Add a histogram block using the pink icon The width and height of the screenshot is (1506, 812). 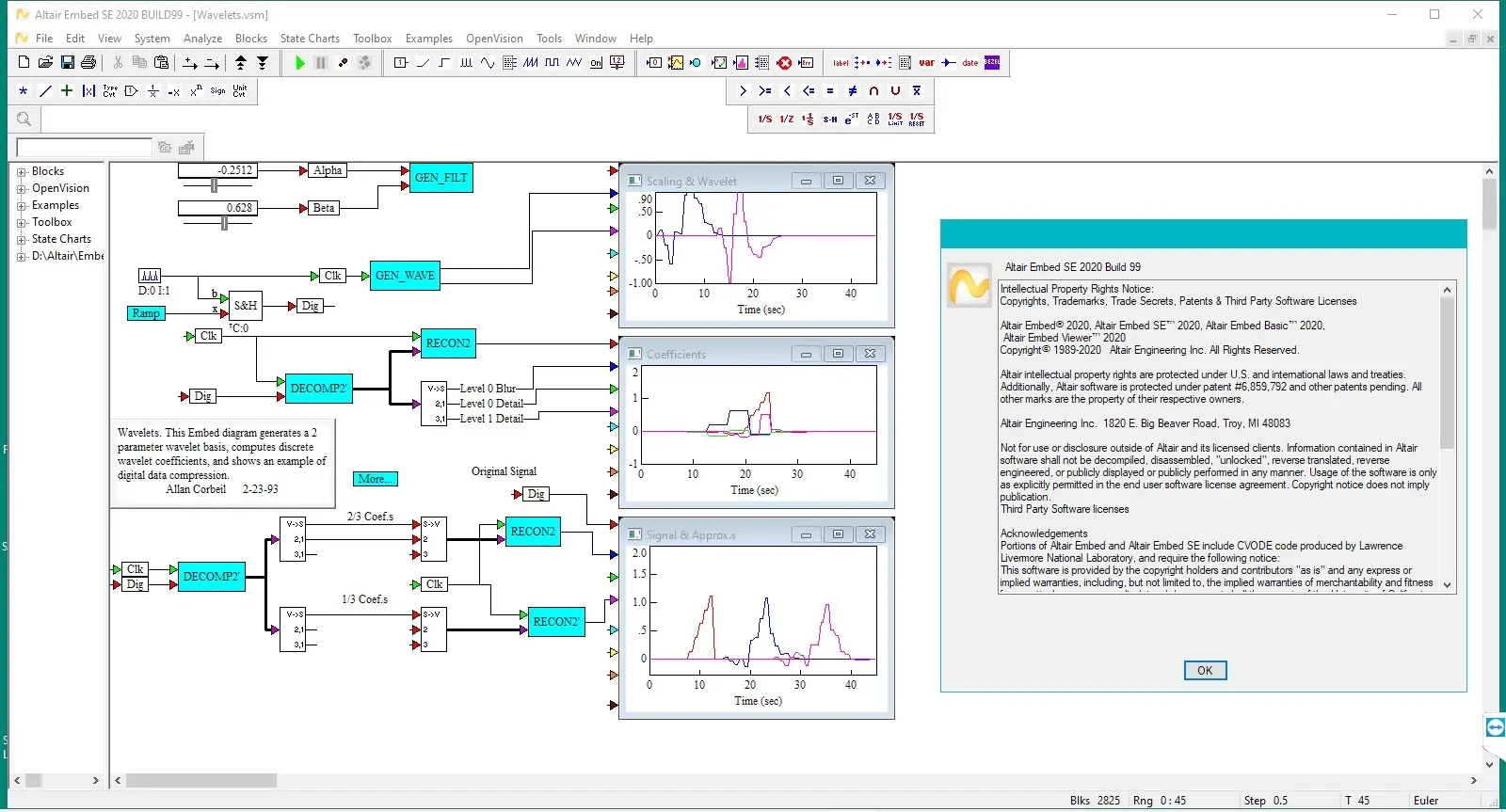(x=741, y=63)
